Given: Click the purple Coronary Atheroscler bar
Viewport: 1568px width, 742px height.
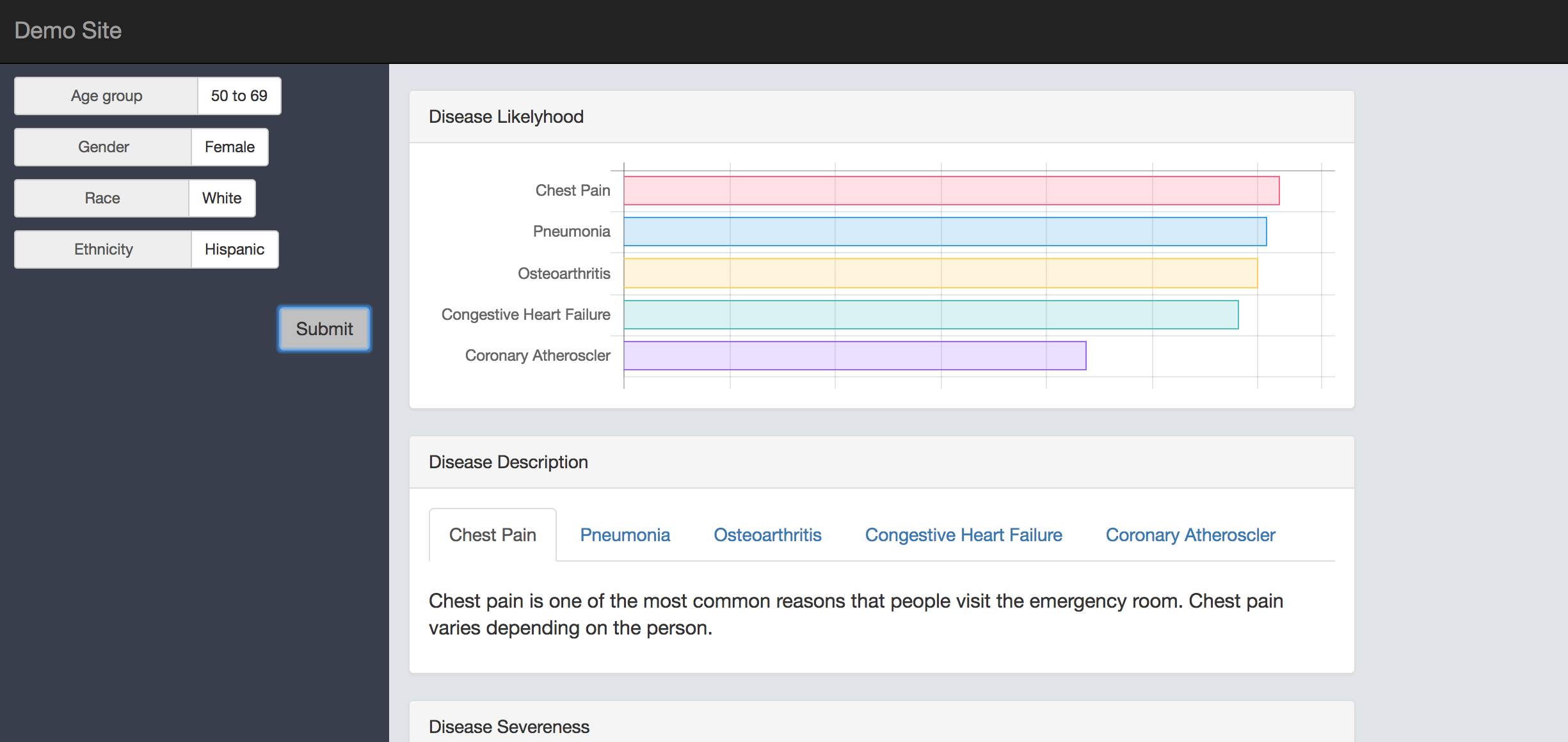Looking at the screenshot, I should click(x=854, y=356).
